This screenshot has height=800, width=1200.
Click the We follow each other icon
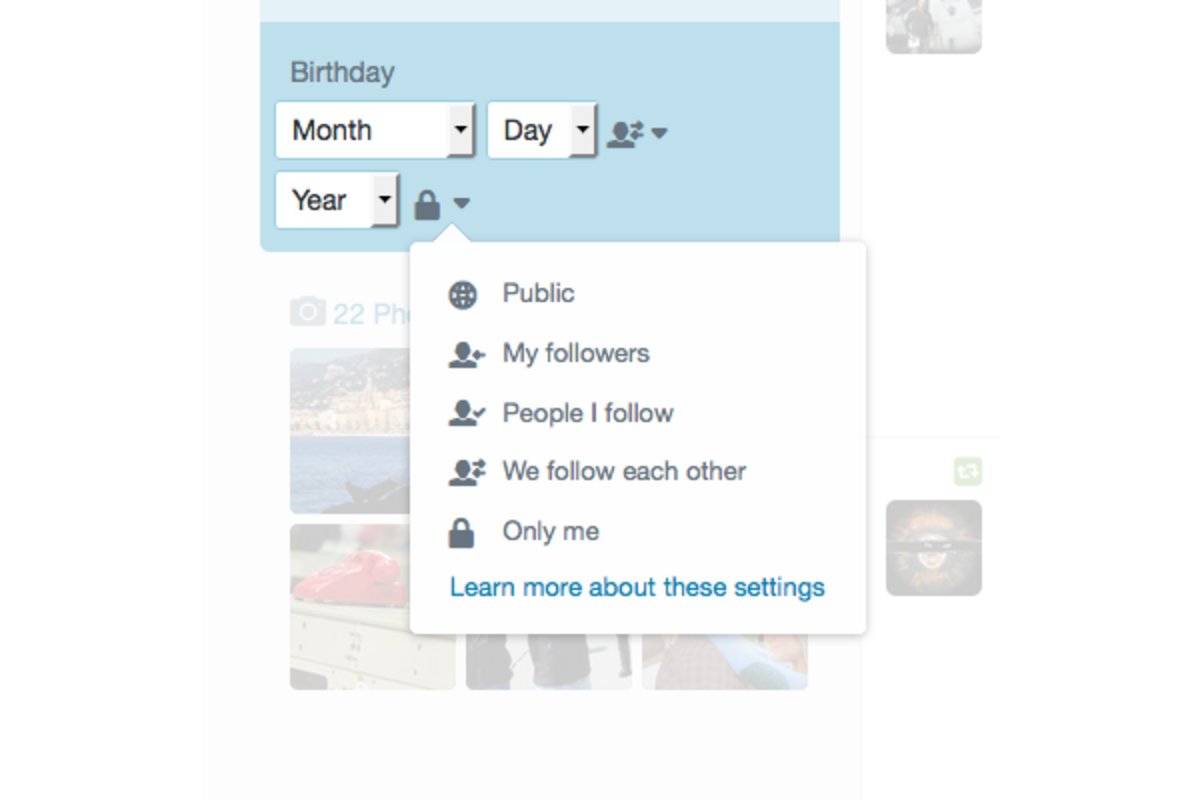[465, 472]
